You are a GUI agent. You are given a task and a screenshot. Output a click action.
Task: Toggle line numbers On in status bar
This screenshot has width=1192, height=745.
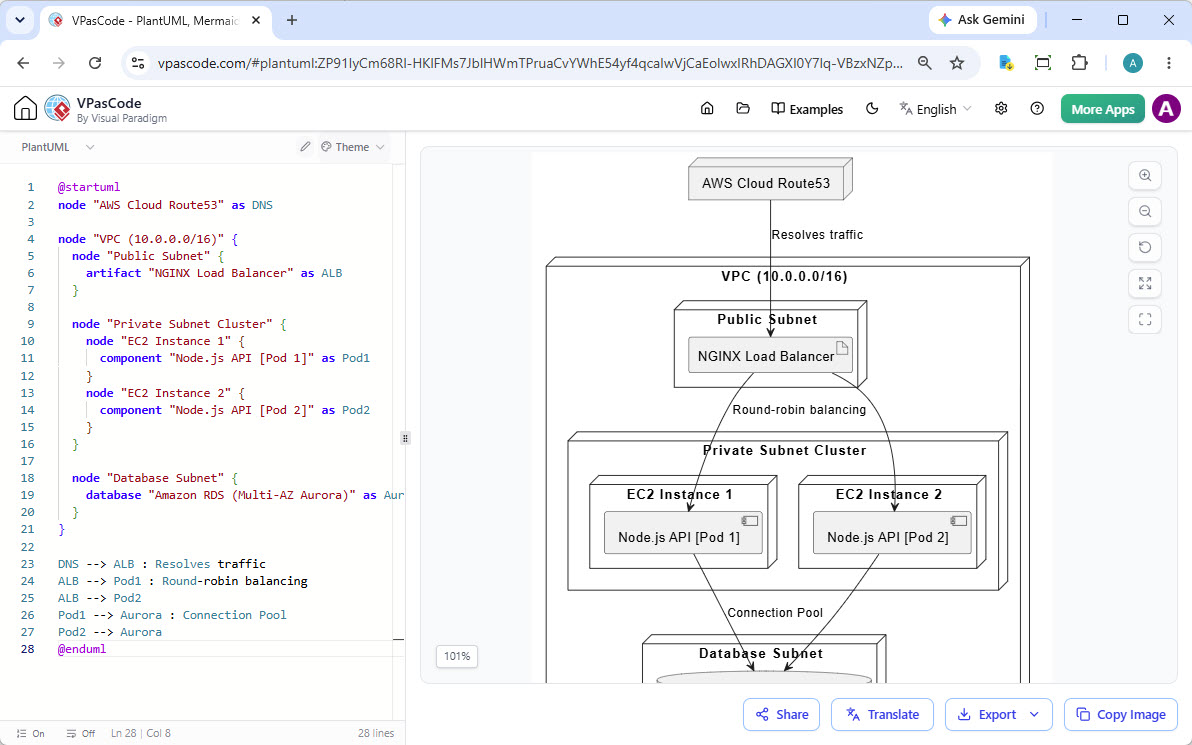(x=31, y=734)
